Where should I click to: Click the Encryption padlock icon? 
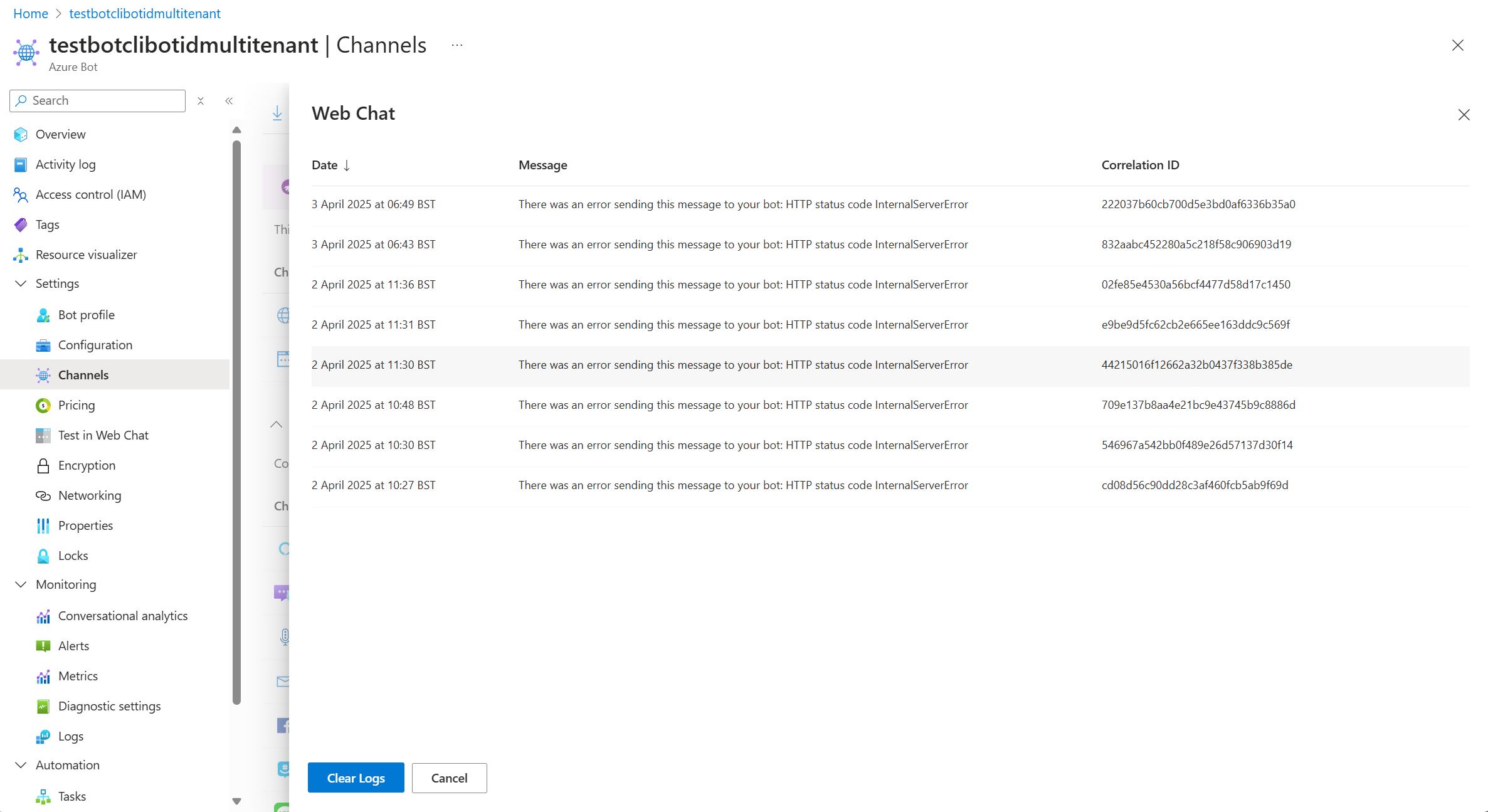(x=43, y=465)
